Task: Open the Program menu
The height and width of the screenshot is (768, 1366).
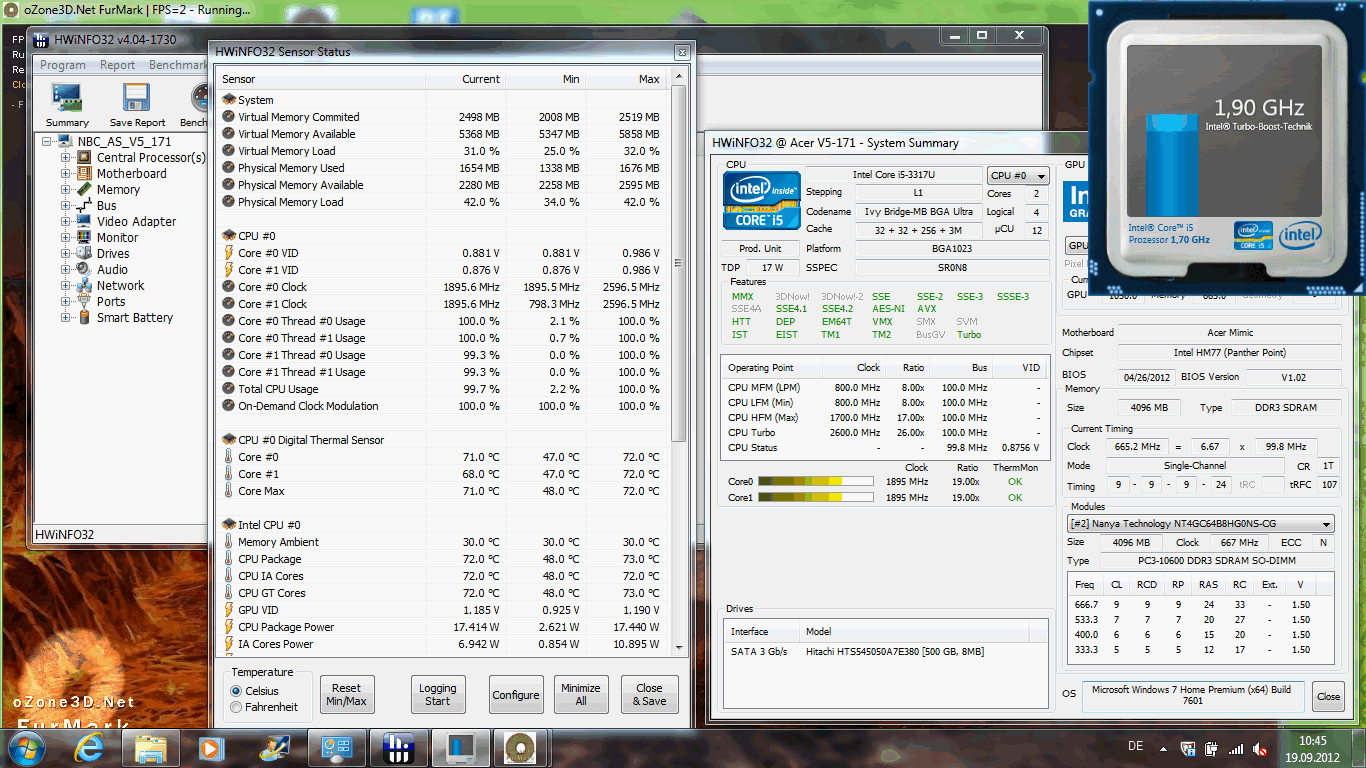Action: click(63, 65)
